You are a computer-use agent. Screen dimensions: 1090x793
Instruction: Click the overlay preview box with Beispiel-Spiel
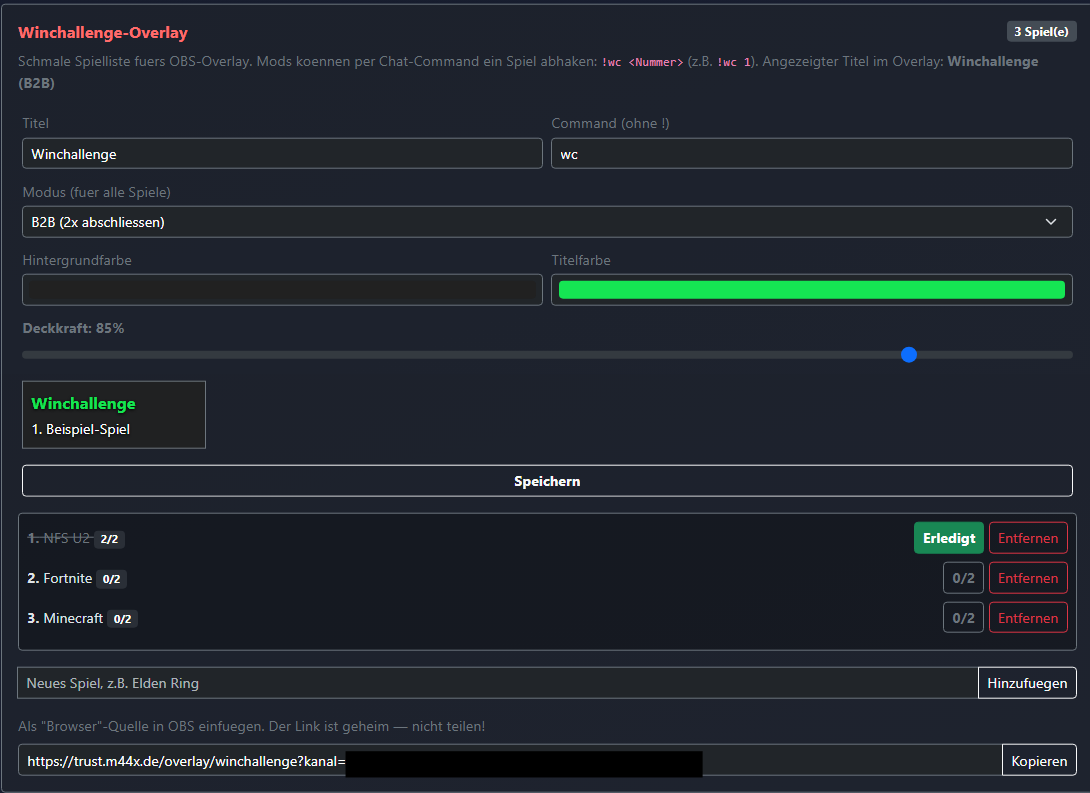click(x=114, y=415)
